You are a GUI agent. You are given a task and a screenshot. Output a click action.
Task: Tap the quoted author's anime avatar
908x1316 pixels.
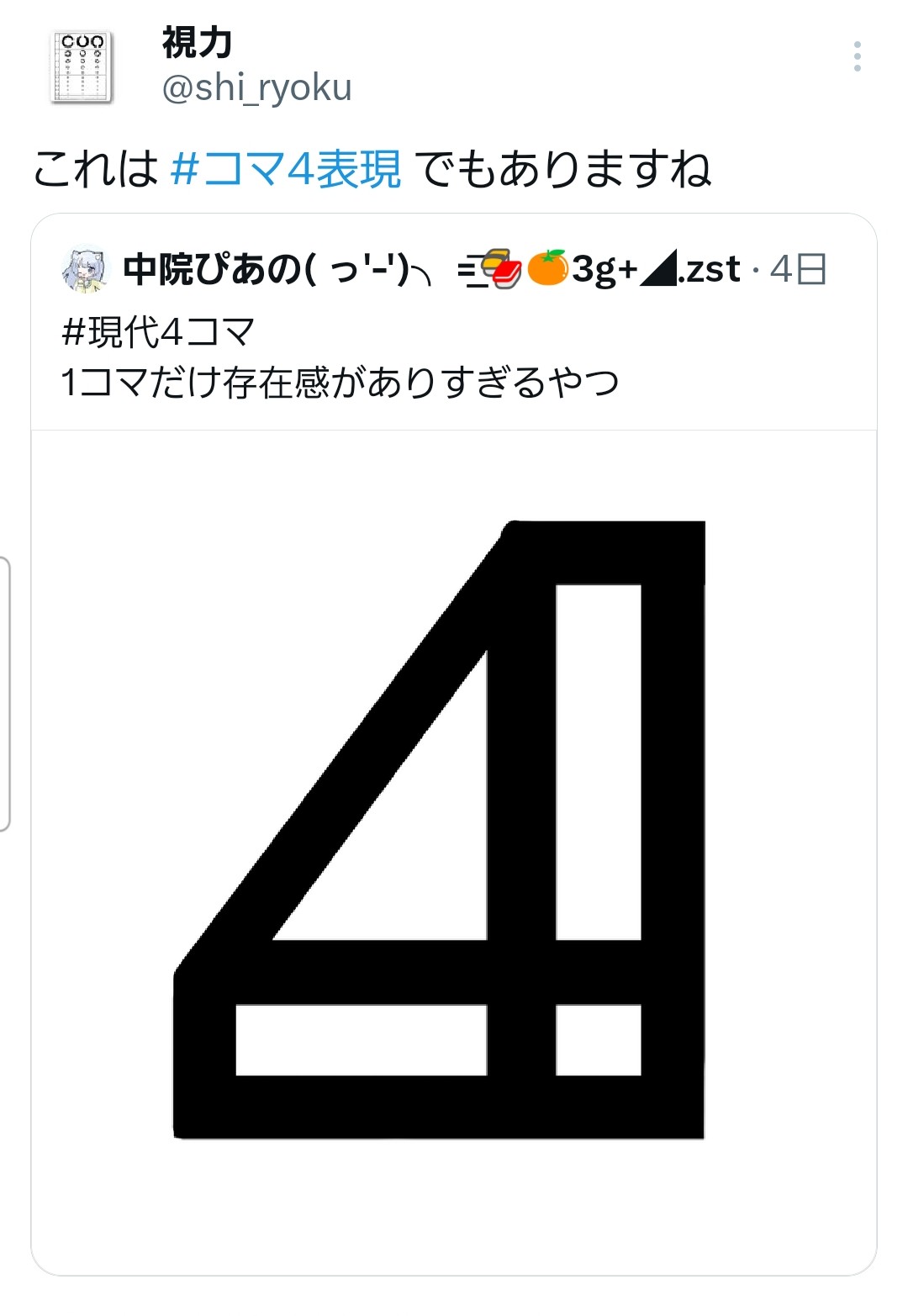(x=84, y=270)
